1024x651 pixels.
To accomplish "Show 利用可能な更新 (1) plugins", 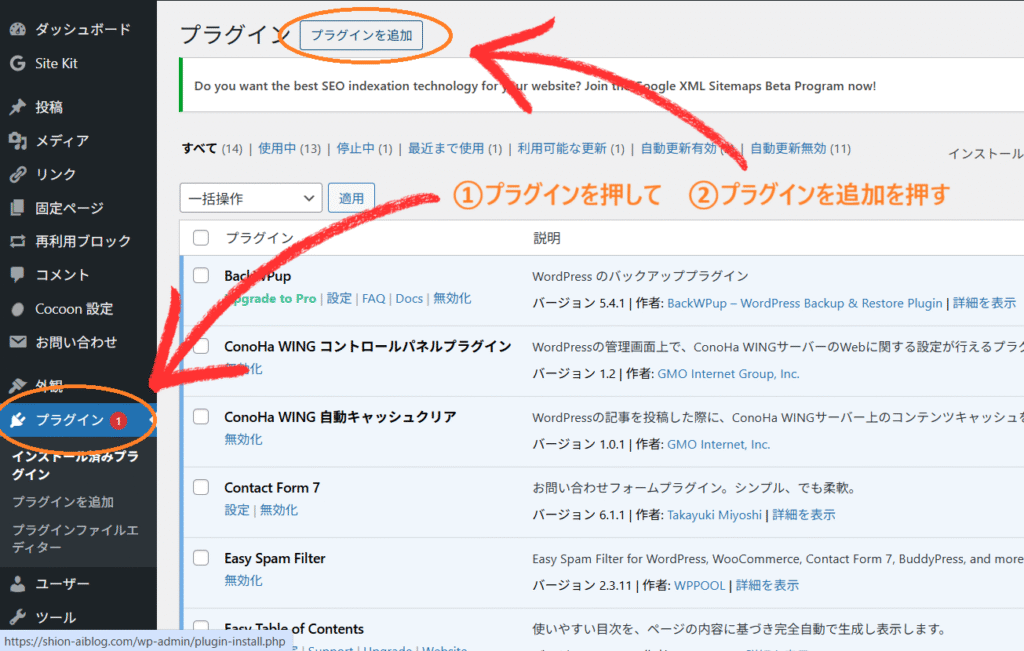I will (x=571, y=149).
